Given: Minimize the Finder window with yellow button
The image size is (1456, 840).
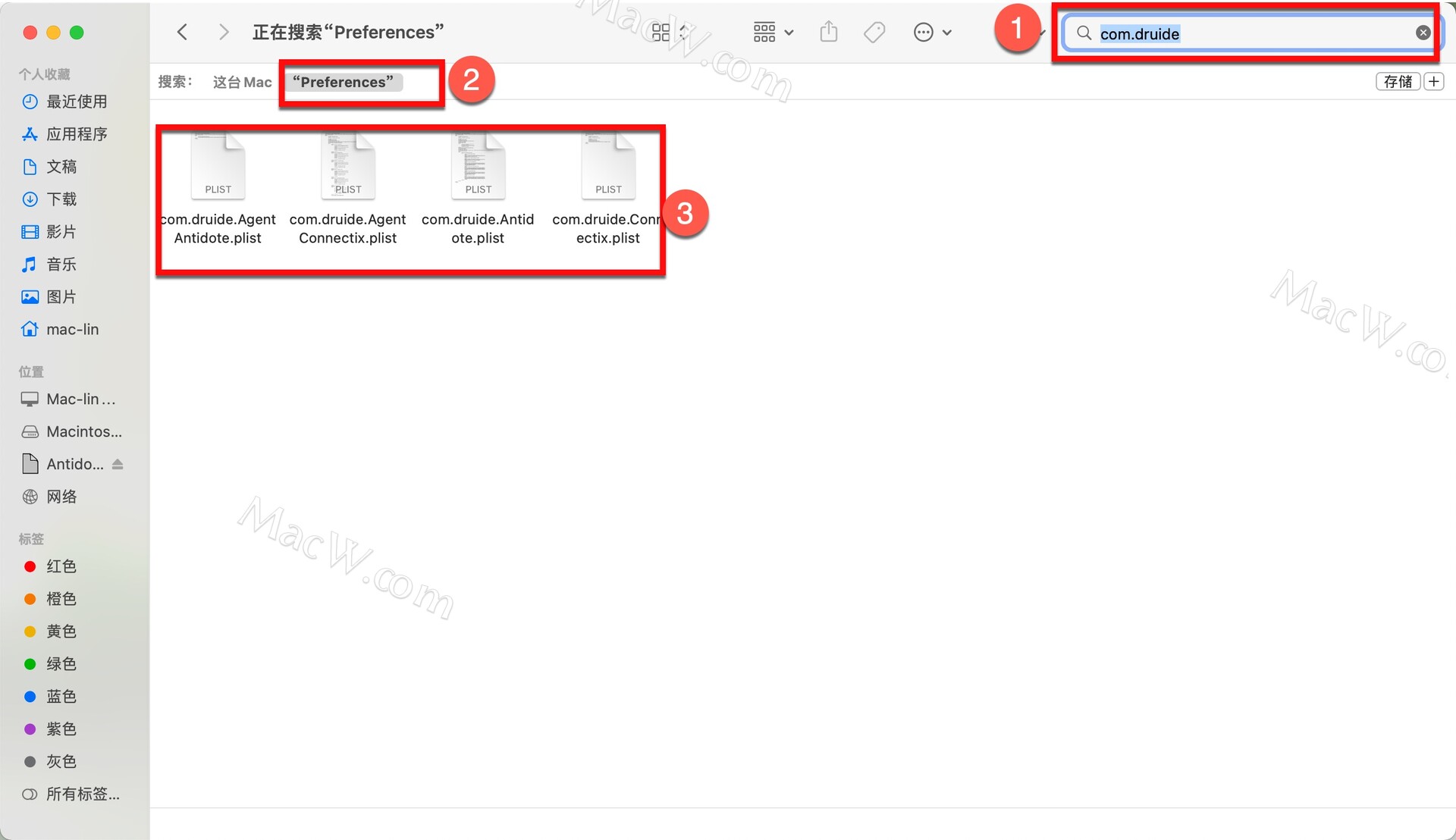Looking at the screenshot, I should [53, 32].
